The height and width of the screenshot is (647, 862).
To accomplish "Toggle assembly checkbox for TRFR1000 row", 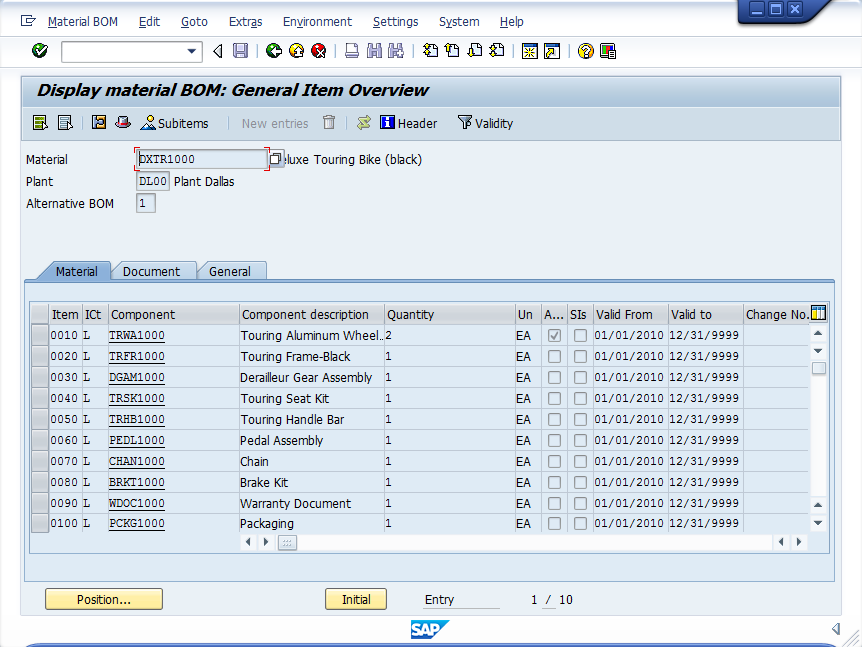I will coord(554,356).
